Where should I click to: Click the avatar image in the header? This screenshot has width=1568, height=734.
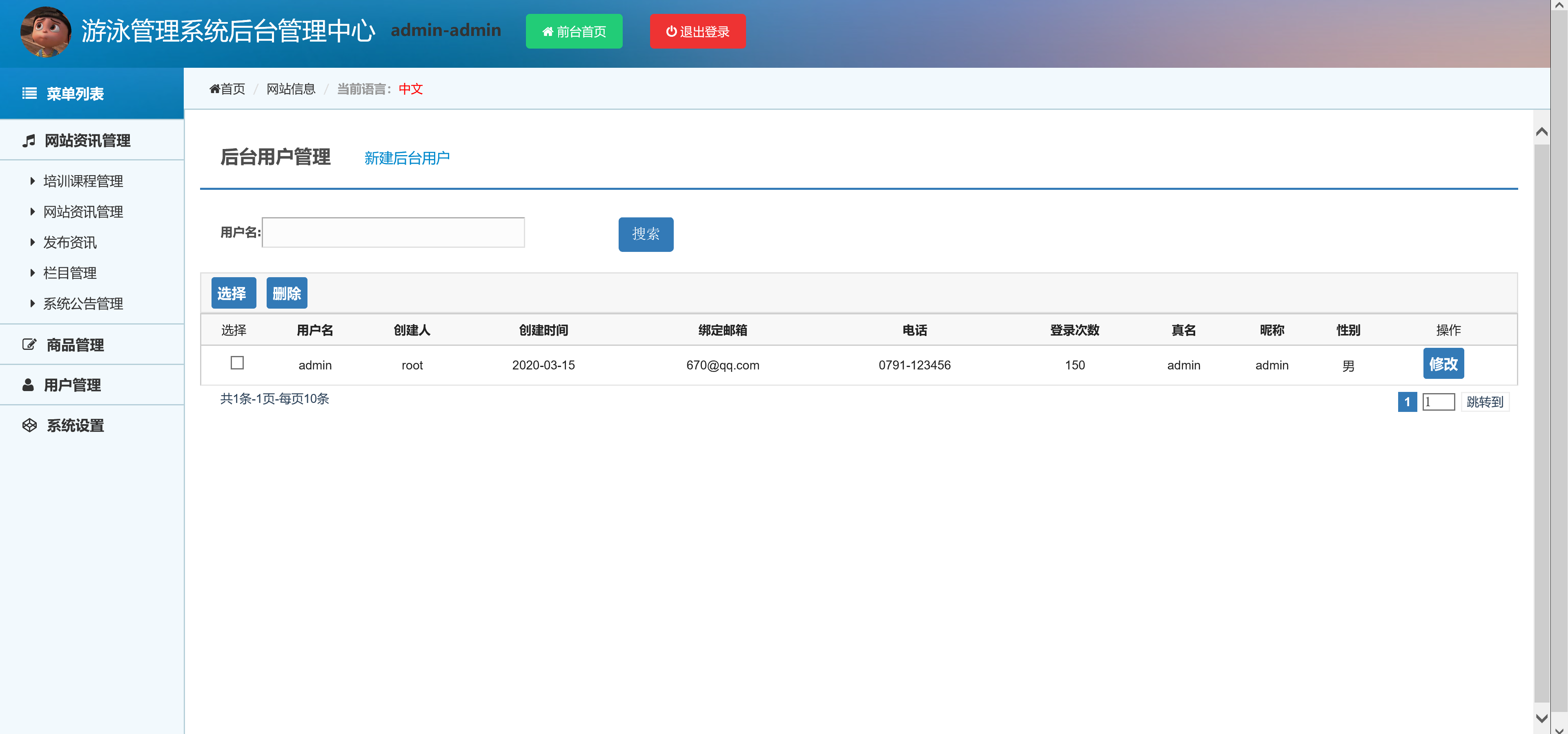pyautogui.click(x=46, y=32)
